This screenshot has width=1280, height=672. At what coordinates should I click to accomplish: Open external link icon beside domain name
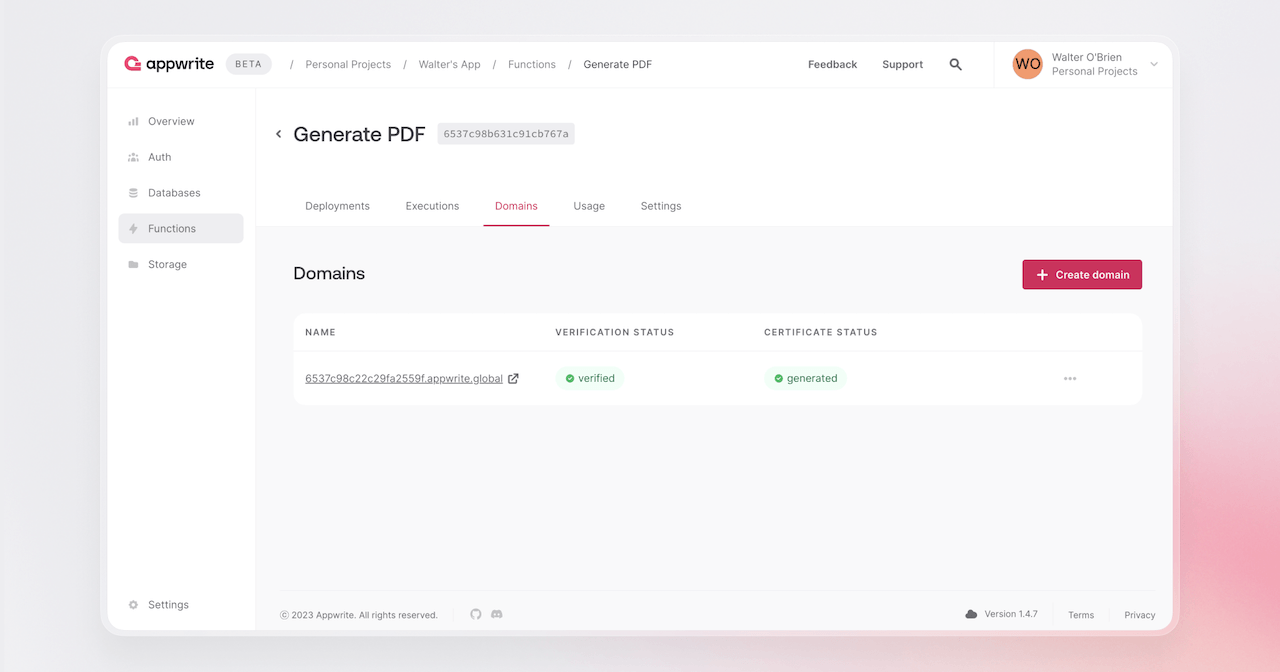pos(513,378)
